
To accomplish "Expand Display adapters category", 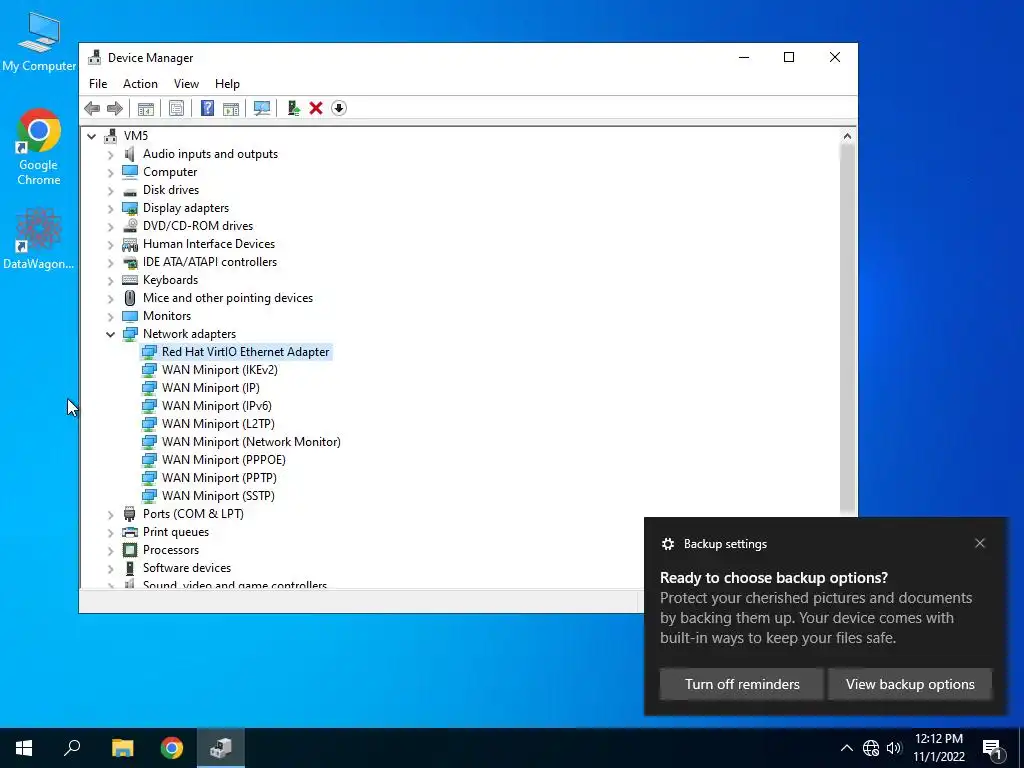I will click(110, 209).
